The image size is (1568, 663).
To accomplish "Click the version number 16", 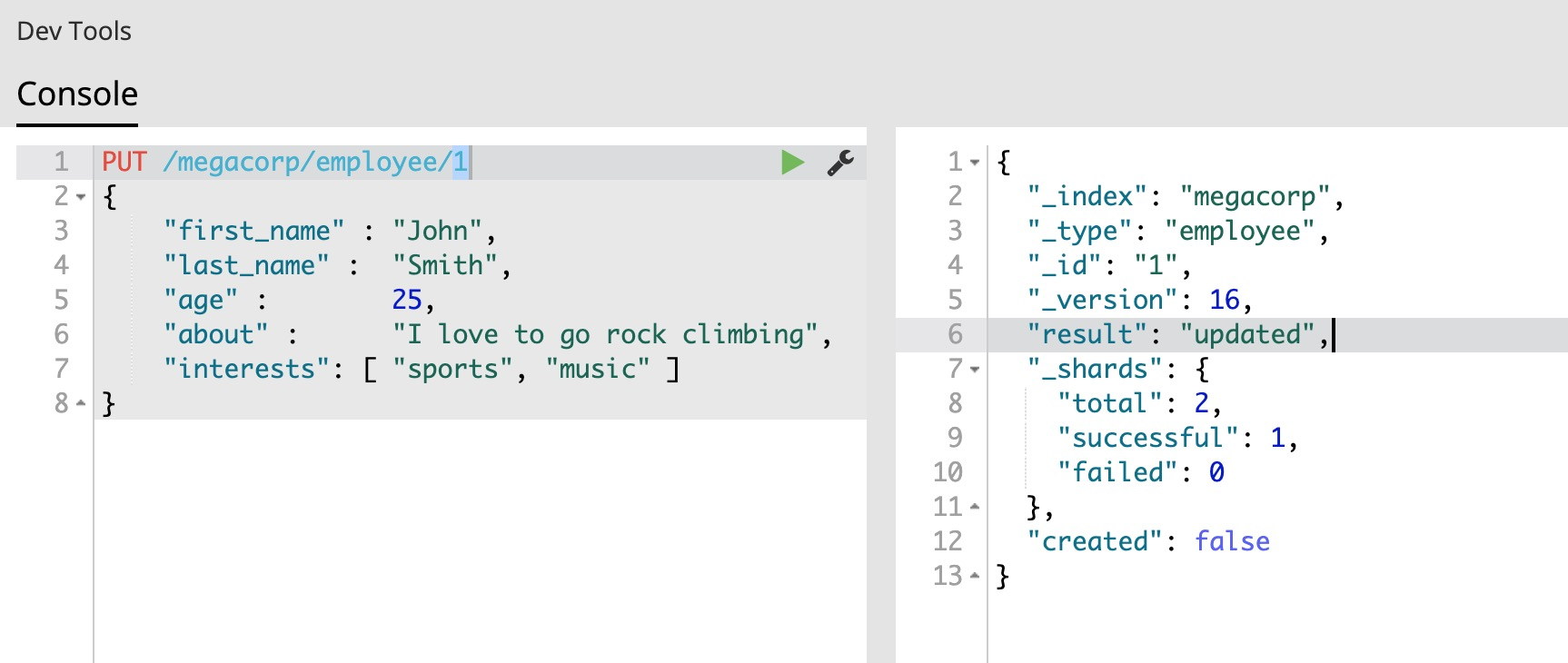I will (1225, 300).
